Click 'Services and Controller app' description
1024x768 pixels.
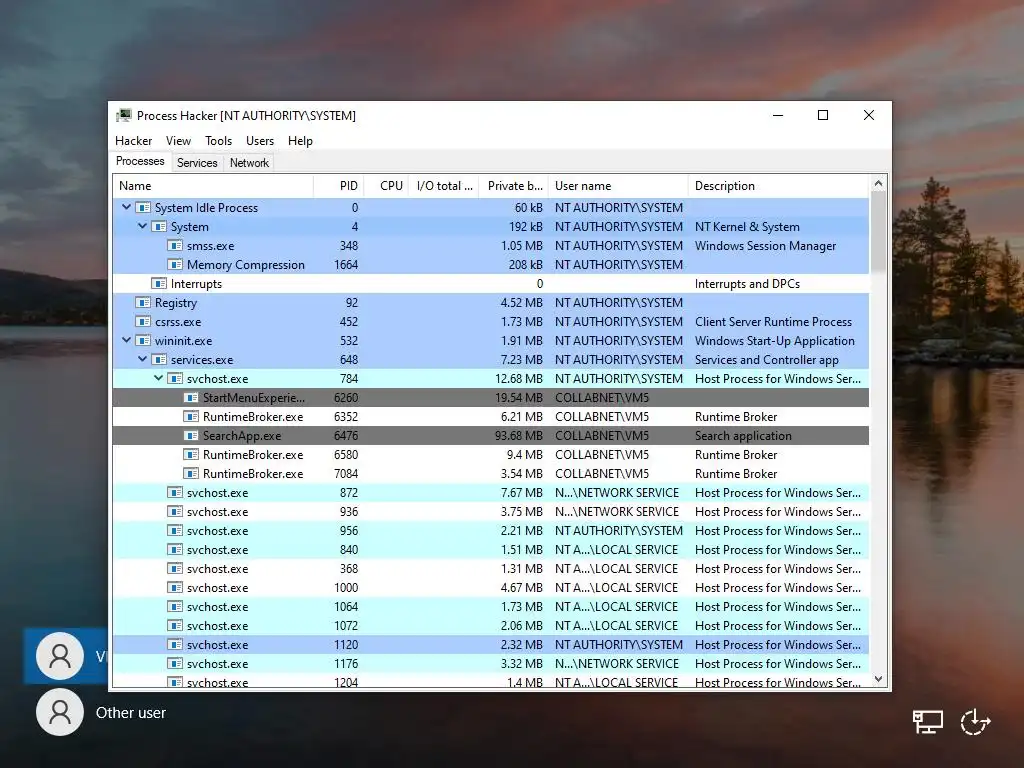click(767, 359)
